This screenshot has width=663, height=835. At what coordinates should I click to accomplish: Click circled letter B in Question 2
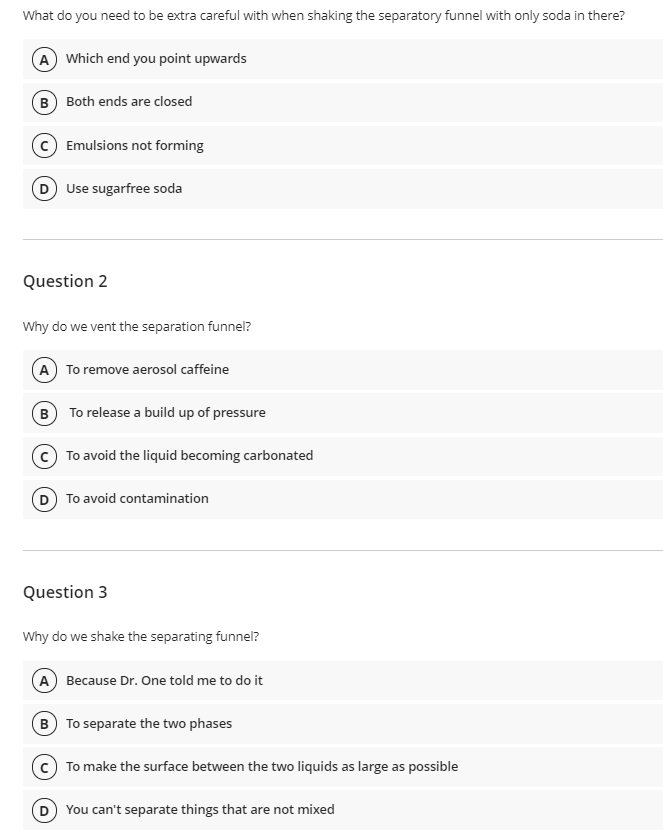(x=45, y=412)
